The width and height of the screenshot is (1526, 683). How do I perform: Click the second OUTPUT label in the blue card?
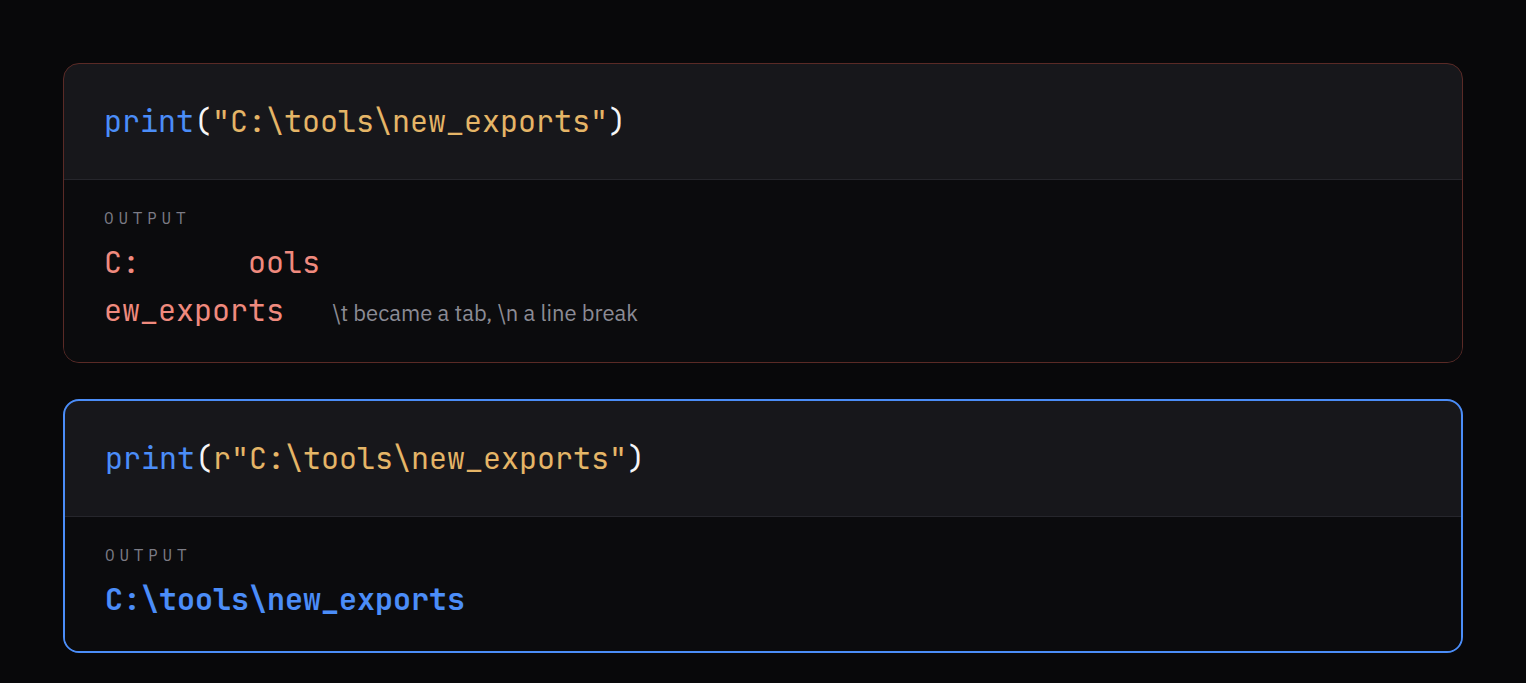(146, 555)
